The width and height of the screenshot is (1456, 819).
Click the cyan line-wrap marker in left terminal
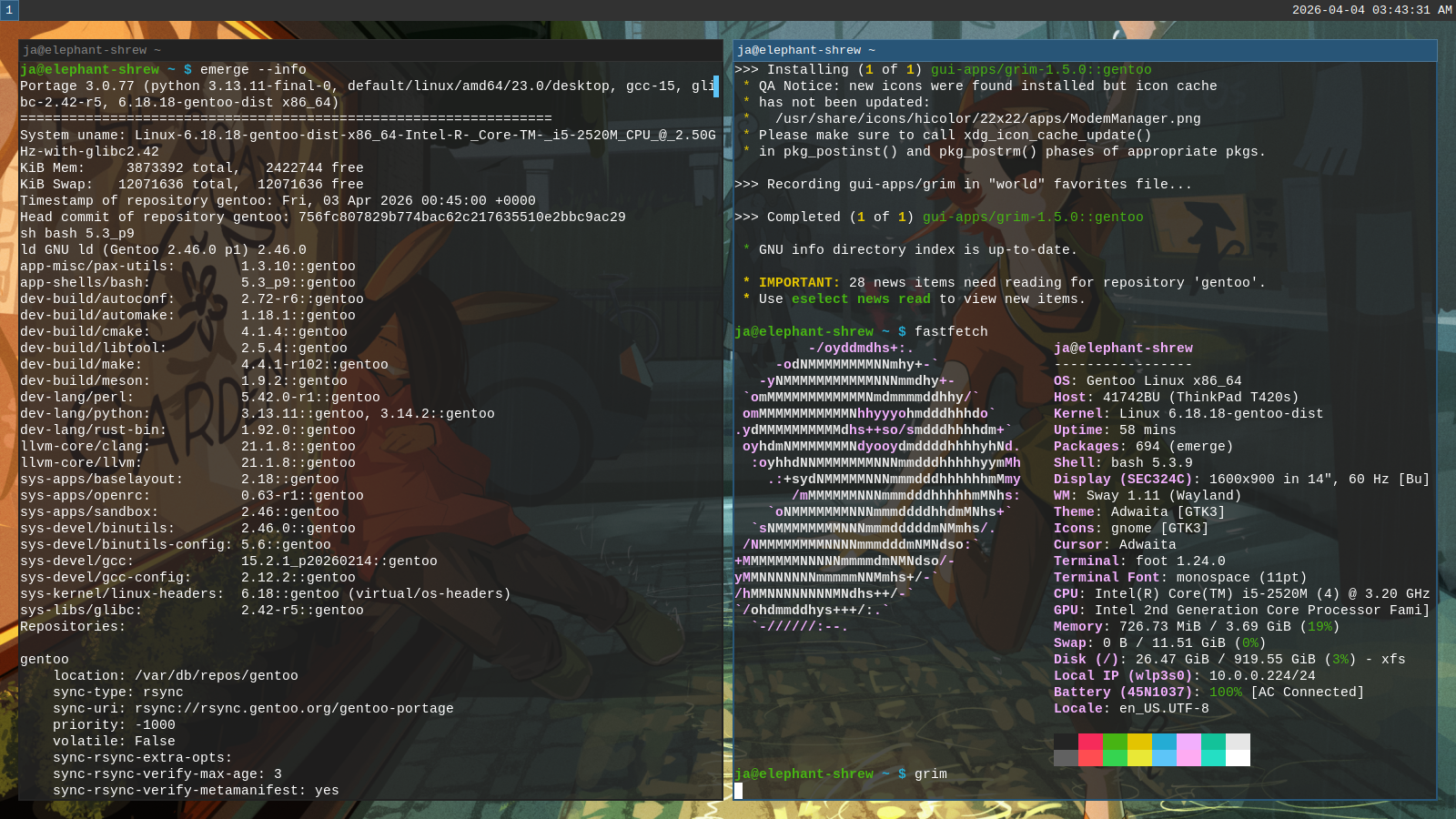click(x=716, y=86)
